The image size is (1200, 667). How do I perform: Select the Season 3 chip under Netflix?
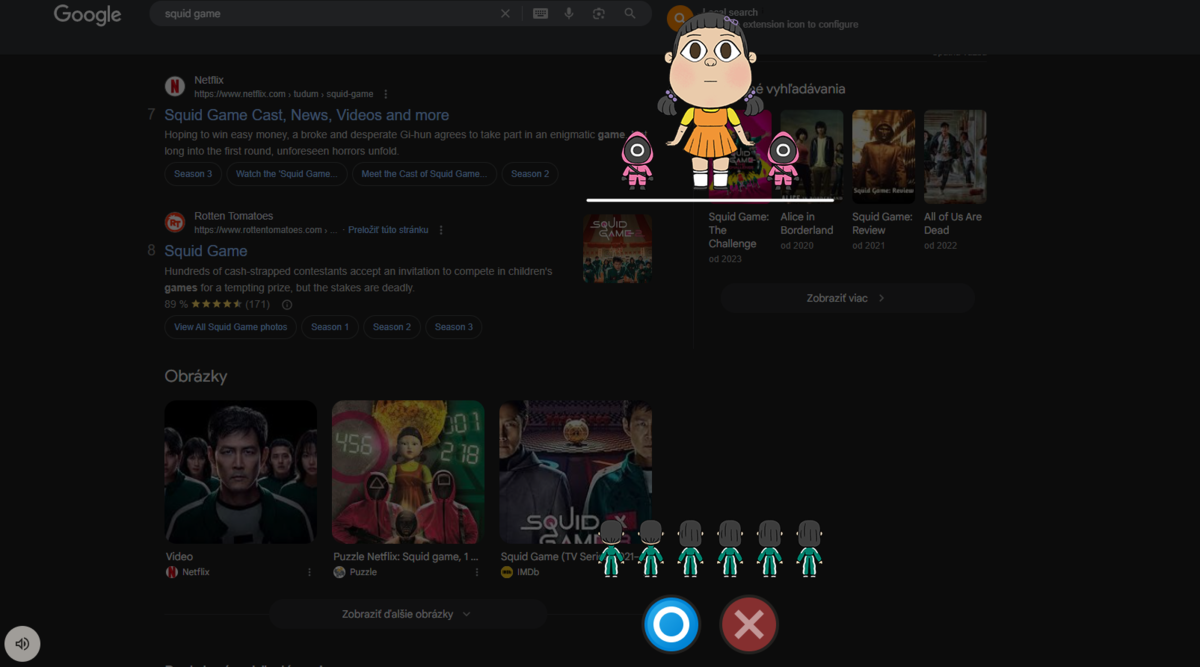coord(193,174)
